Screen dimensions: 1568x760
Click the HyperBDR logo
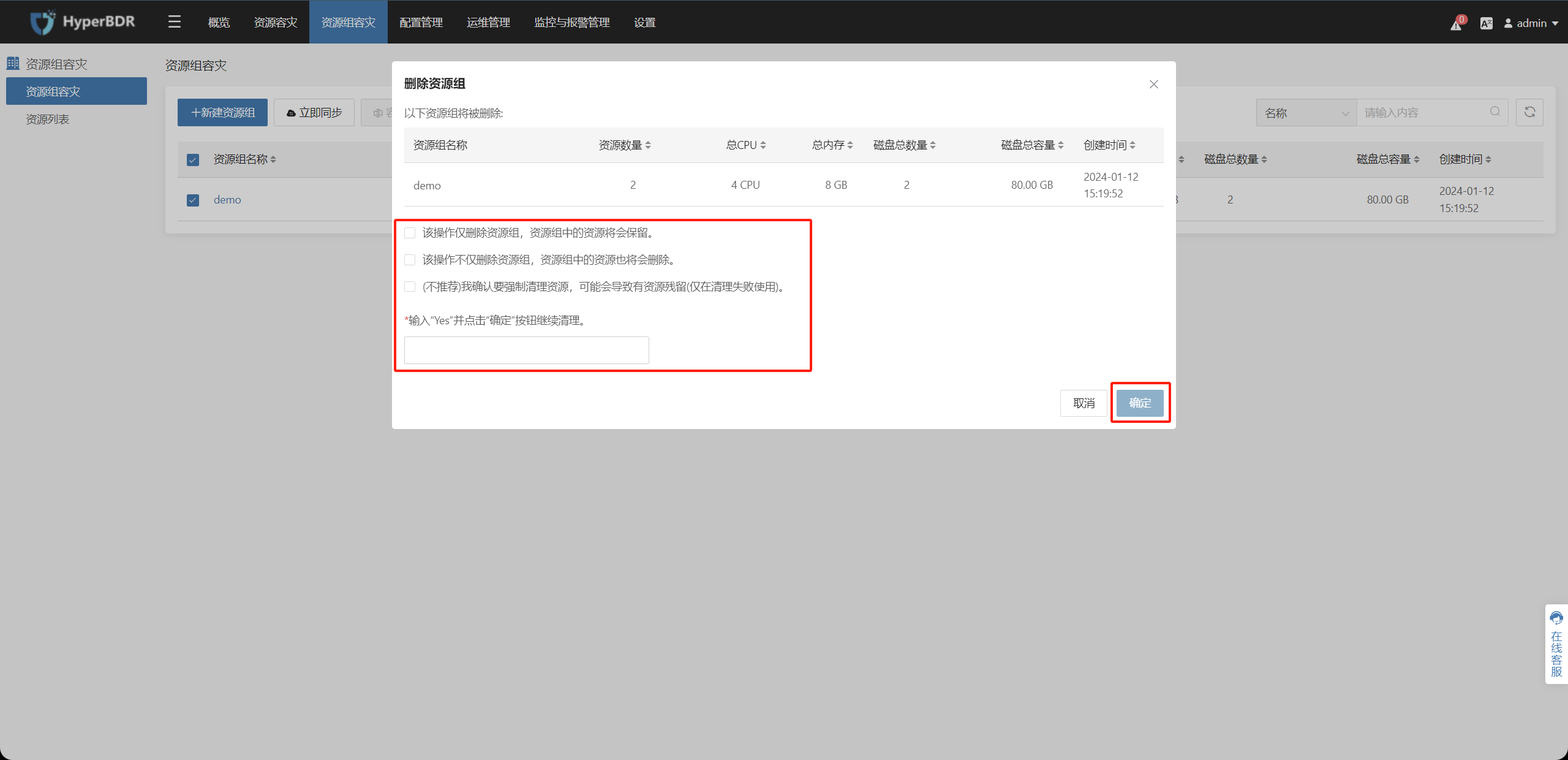click(x=83, y=22)
